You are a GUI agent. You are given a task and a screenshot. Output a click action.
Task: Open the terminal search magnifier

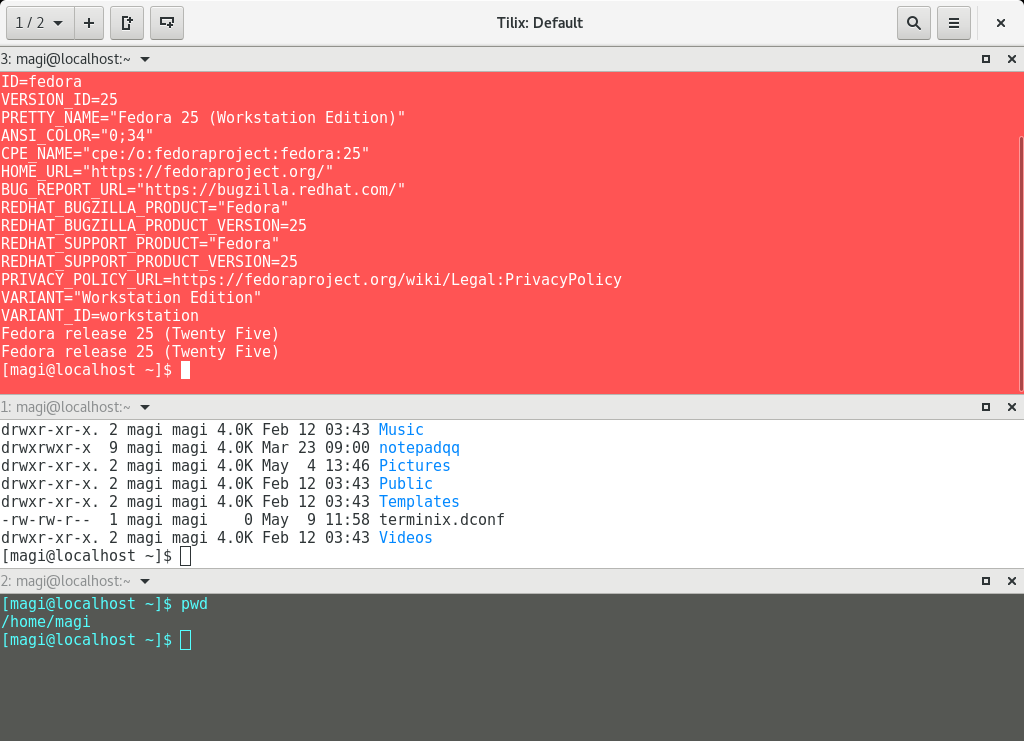(x=914, y=23)
